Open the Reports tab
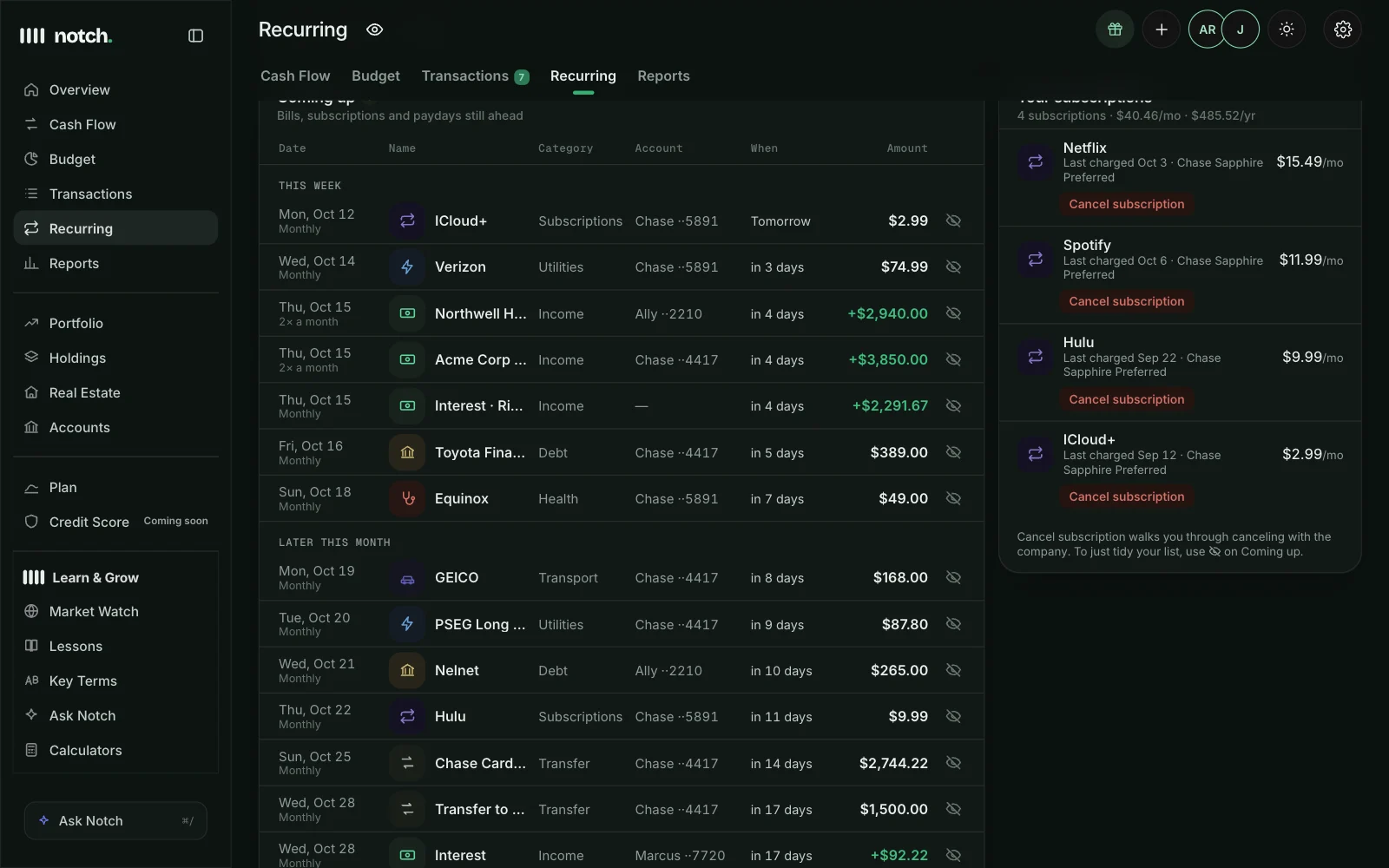The image size is (1389, 868). pos(663,76)
